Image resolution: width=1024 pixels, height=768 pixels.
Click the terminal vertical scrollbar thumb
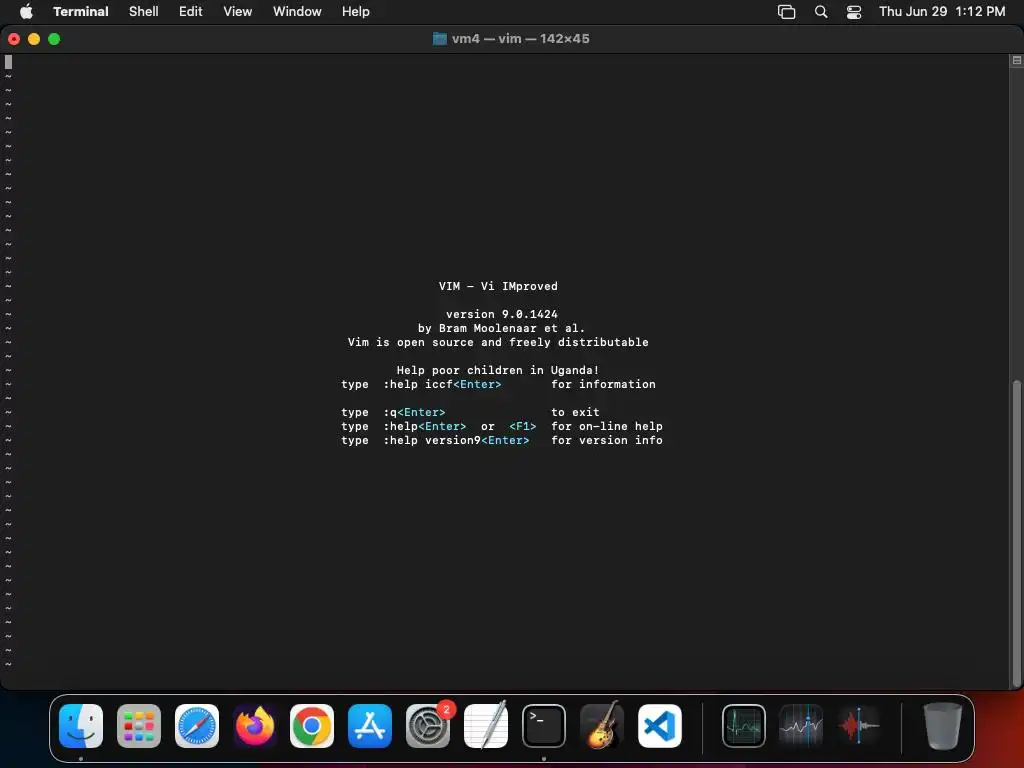[1017, 533]
